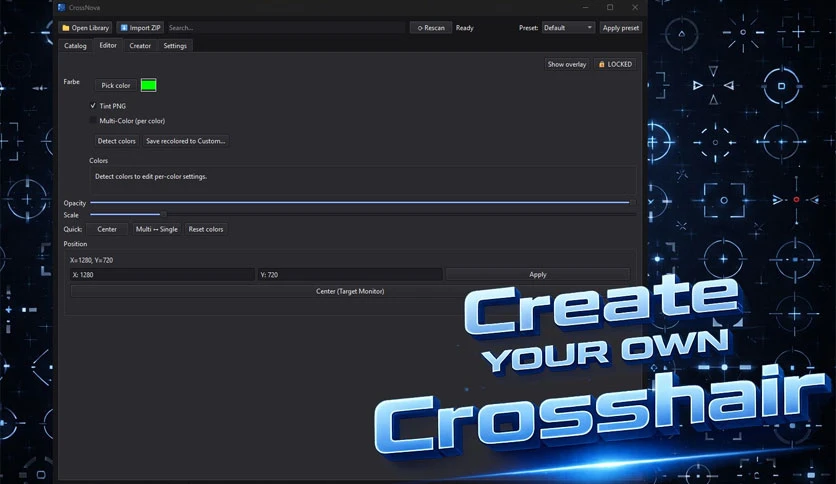Click Reset colors
This screenshot has width=836, height=484.
tap(206, 229)
